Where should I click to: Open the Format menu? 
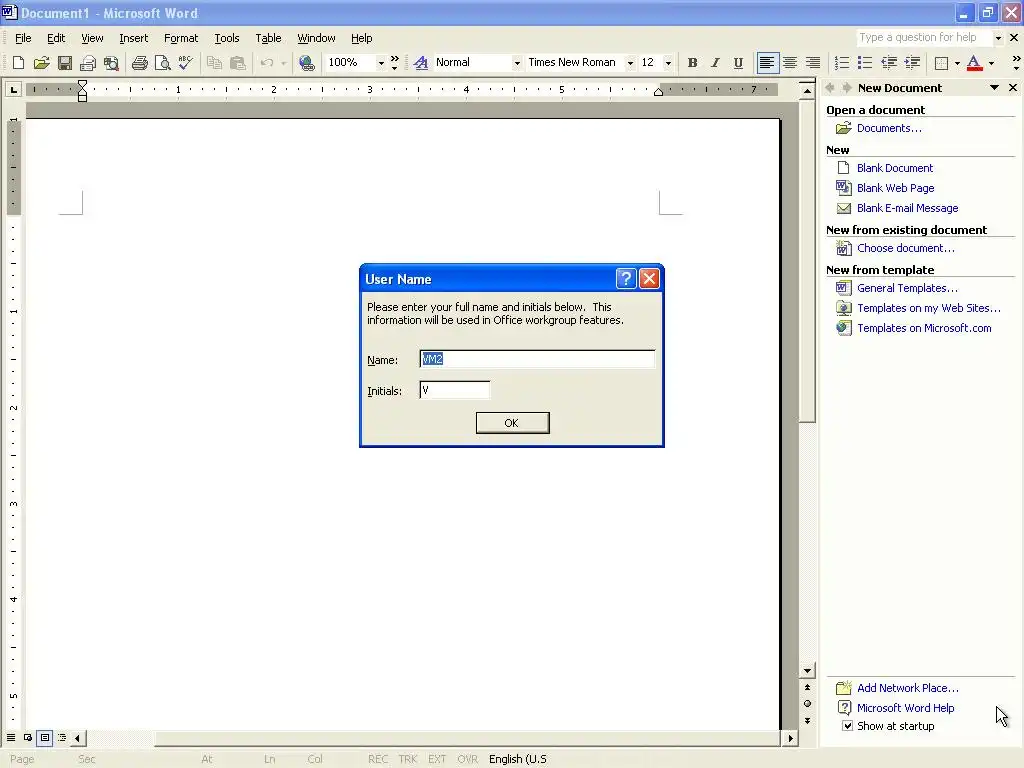pyautogui.click(x=181, y=38)
